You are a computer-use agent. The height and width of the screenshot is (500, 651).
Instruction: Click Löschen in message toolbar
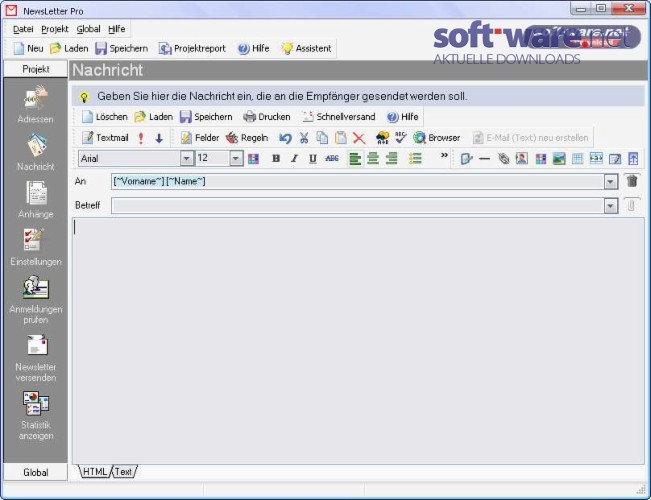[x=104, y=117]
